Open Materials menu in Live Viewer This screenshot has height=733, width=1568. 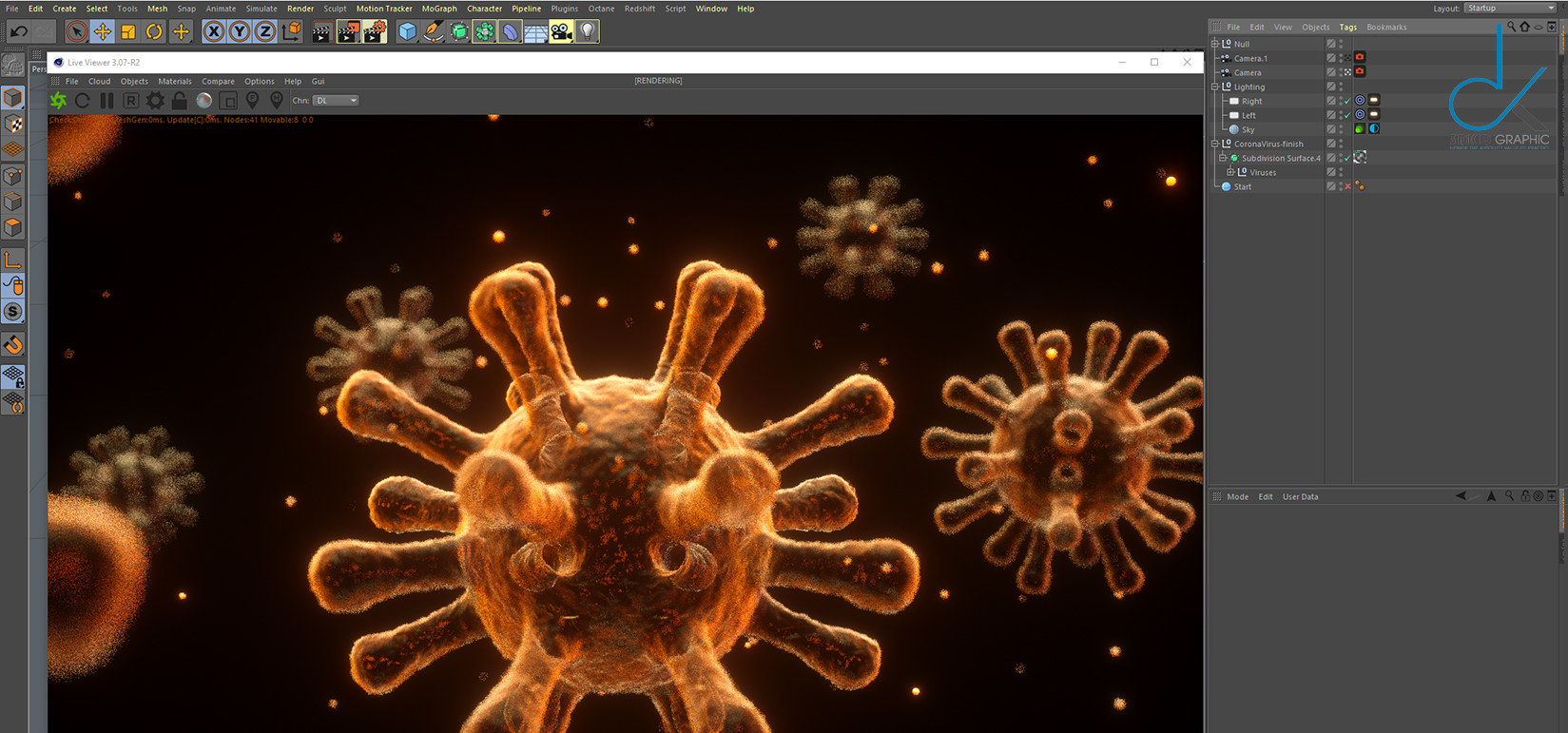pos(174,82)
